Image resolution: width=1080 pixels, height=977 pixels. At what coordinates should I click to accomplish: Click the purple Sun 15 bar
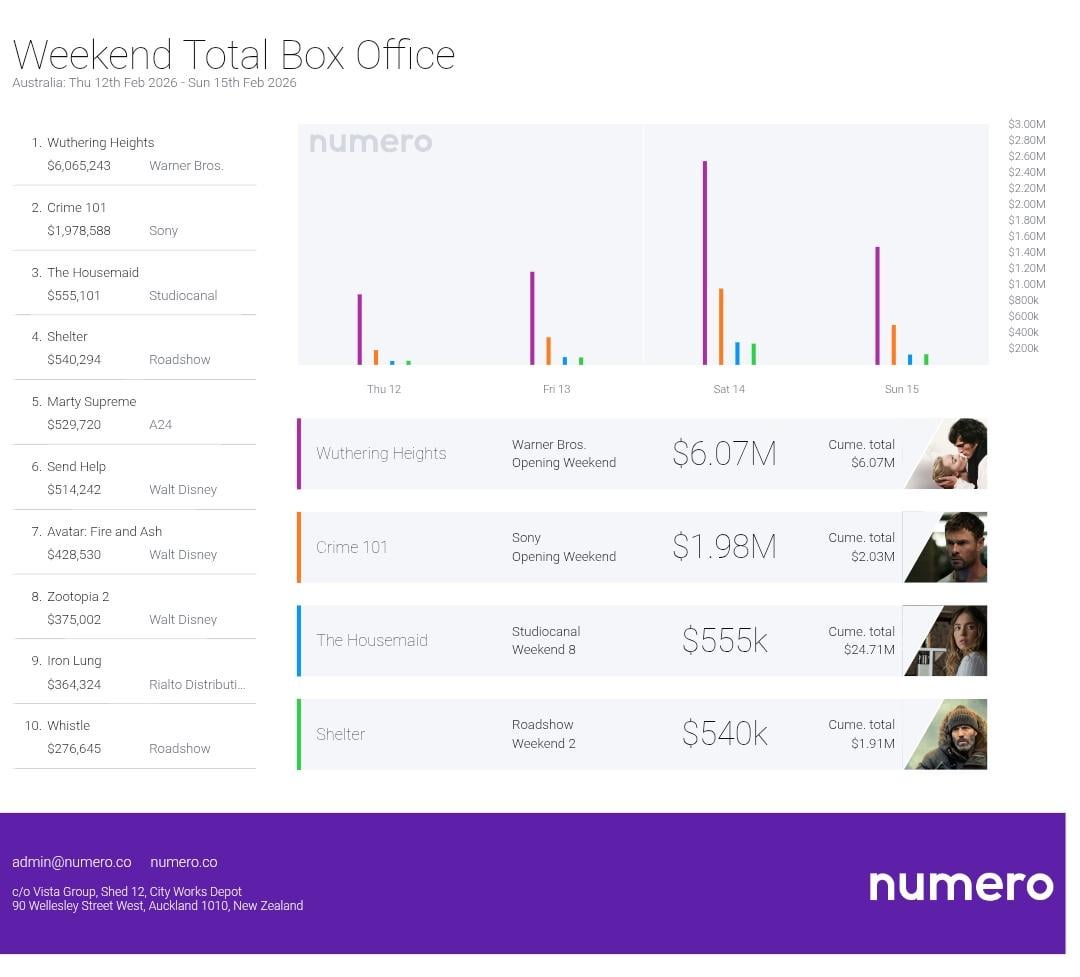(x=878, y=306)
